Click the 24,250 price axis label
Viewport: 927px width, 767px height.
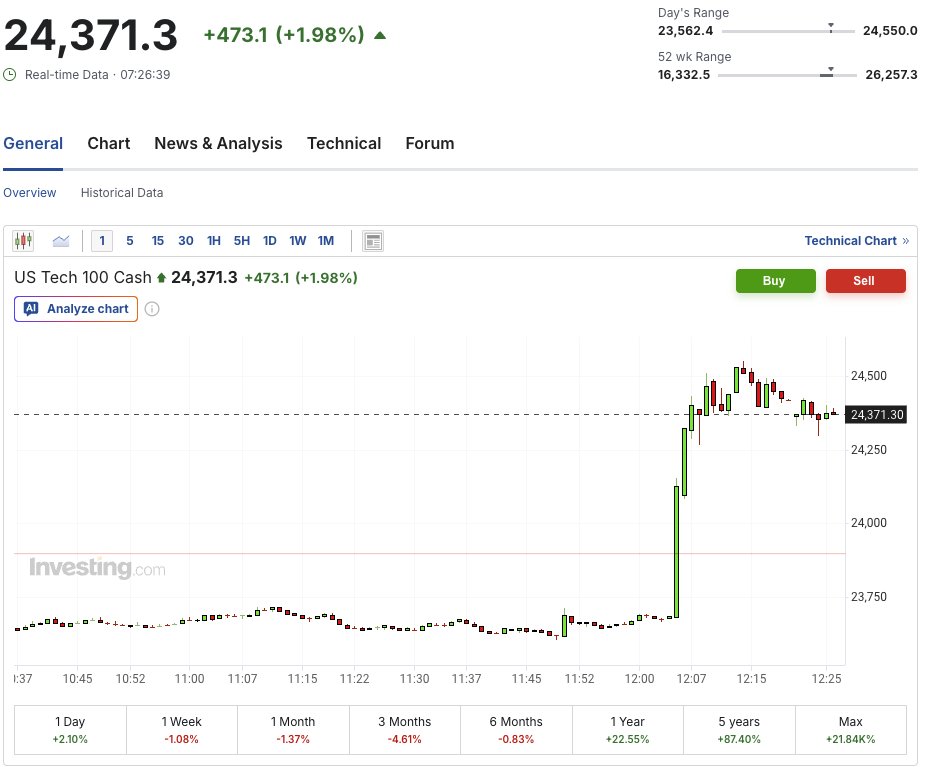pyautogui.click(x=868, y=450)
